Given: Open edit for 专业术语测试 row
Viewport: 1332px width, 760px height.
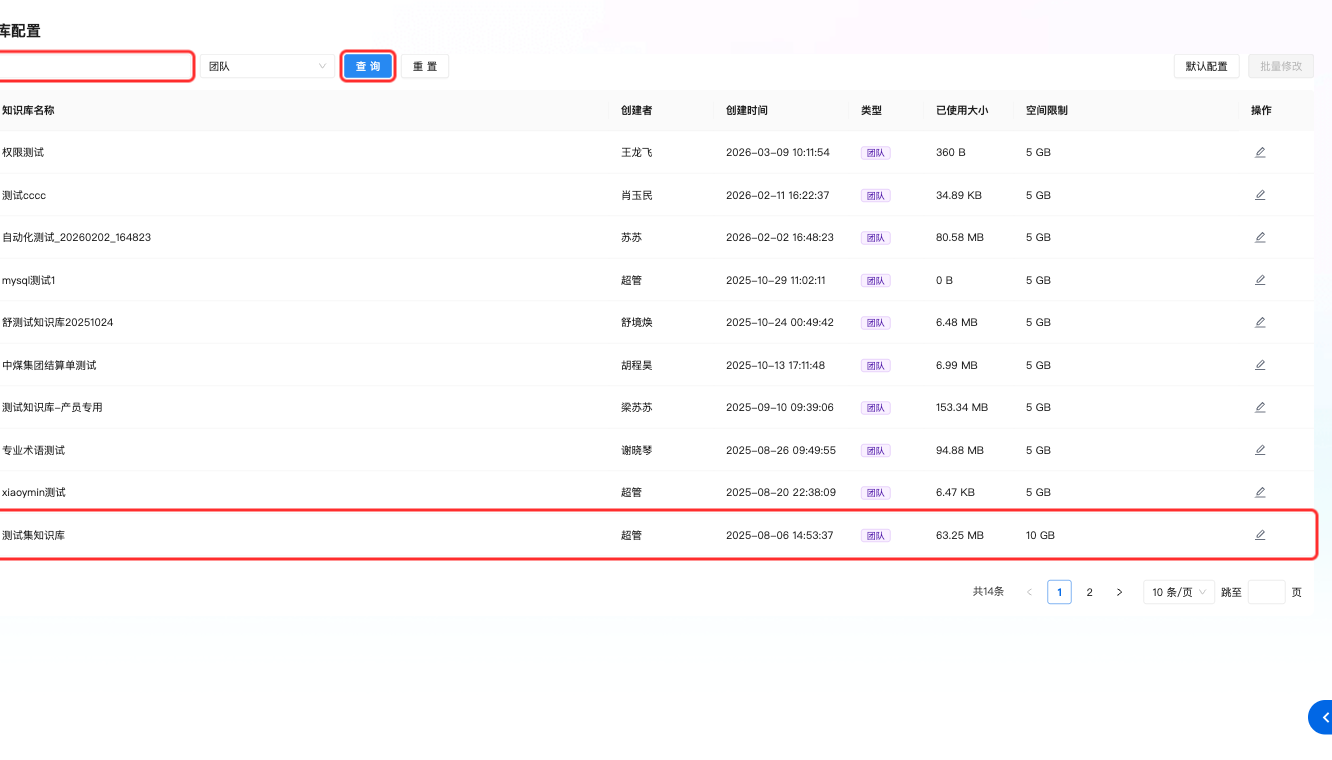Looking at the screenshot, I should point(1260,450).
